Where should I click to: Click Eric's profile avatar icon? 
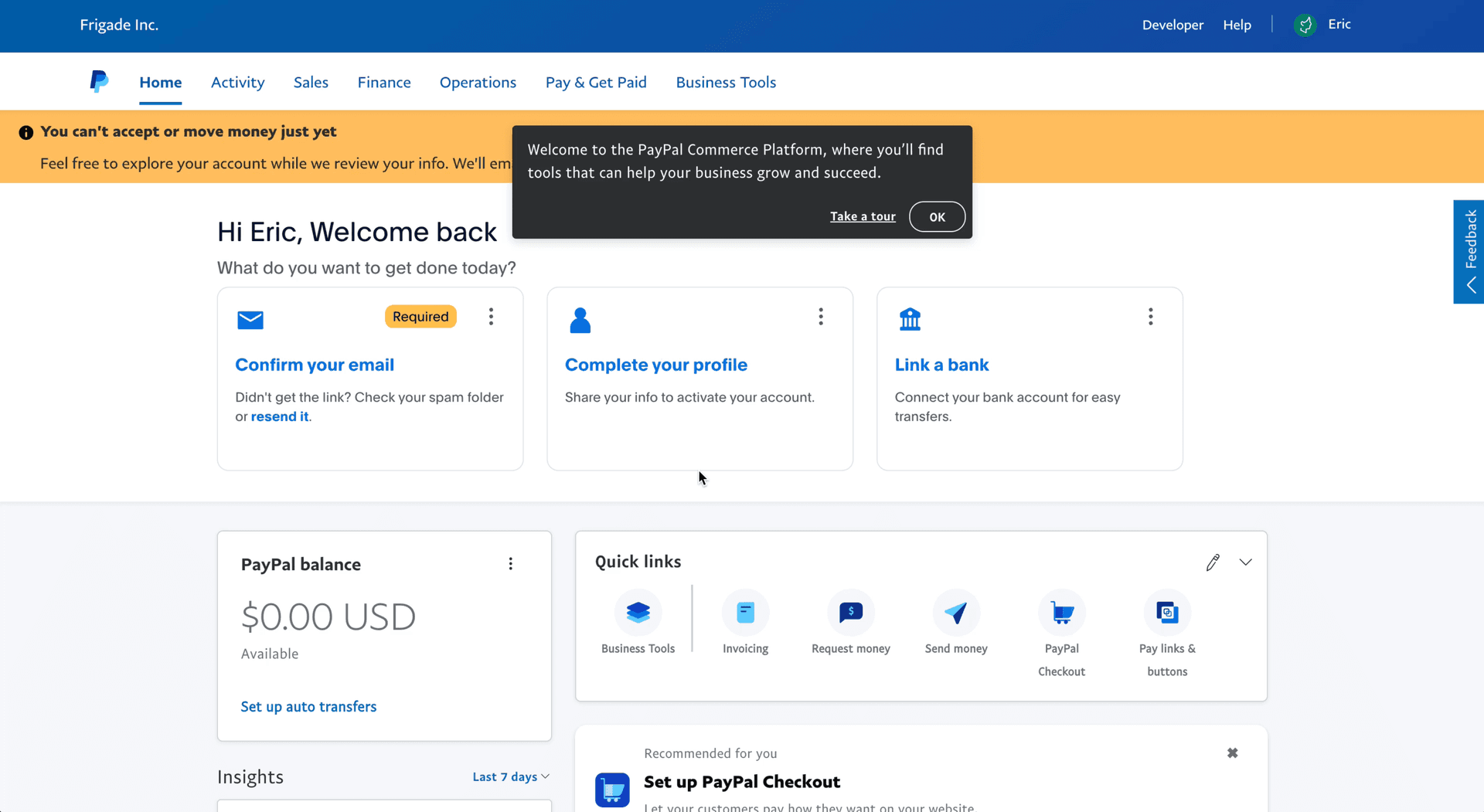(x=1305, y=25)
